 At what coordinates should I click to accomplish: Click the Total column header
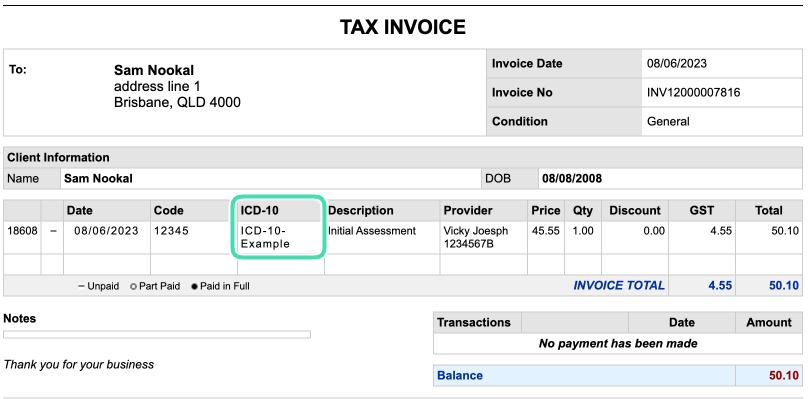769,210
